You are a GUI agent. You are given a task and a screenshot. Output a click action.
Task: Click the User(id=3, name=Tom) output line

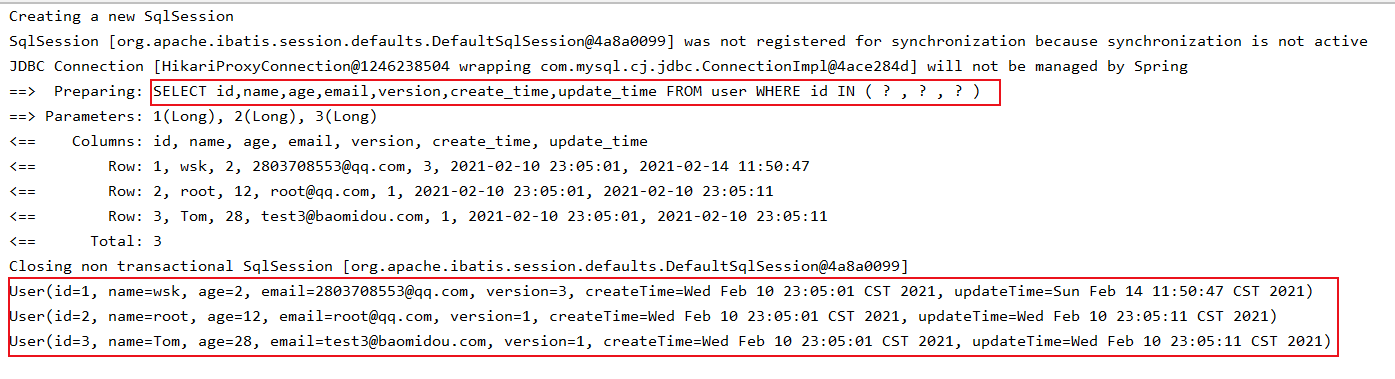669,341
